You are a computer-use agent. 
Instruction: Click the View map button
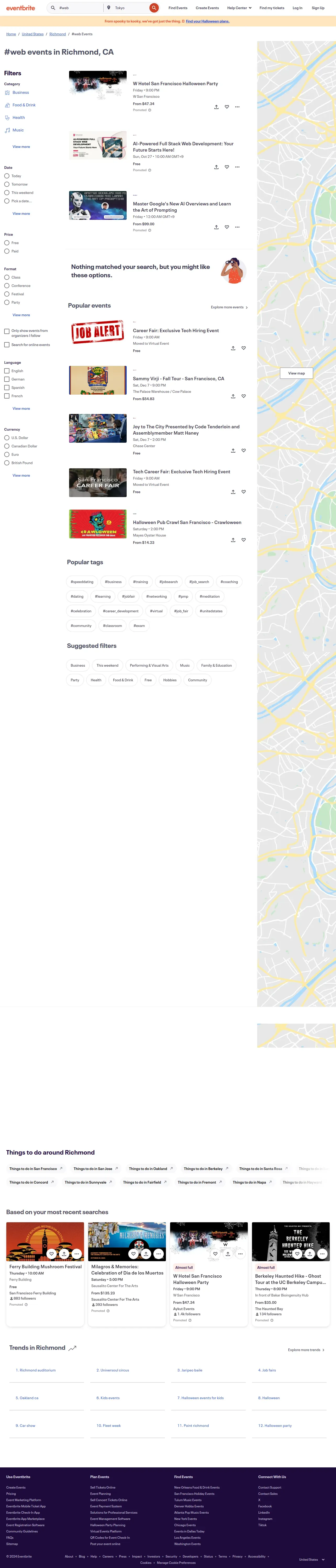(x=296, y=373)
